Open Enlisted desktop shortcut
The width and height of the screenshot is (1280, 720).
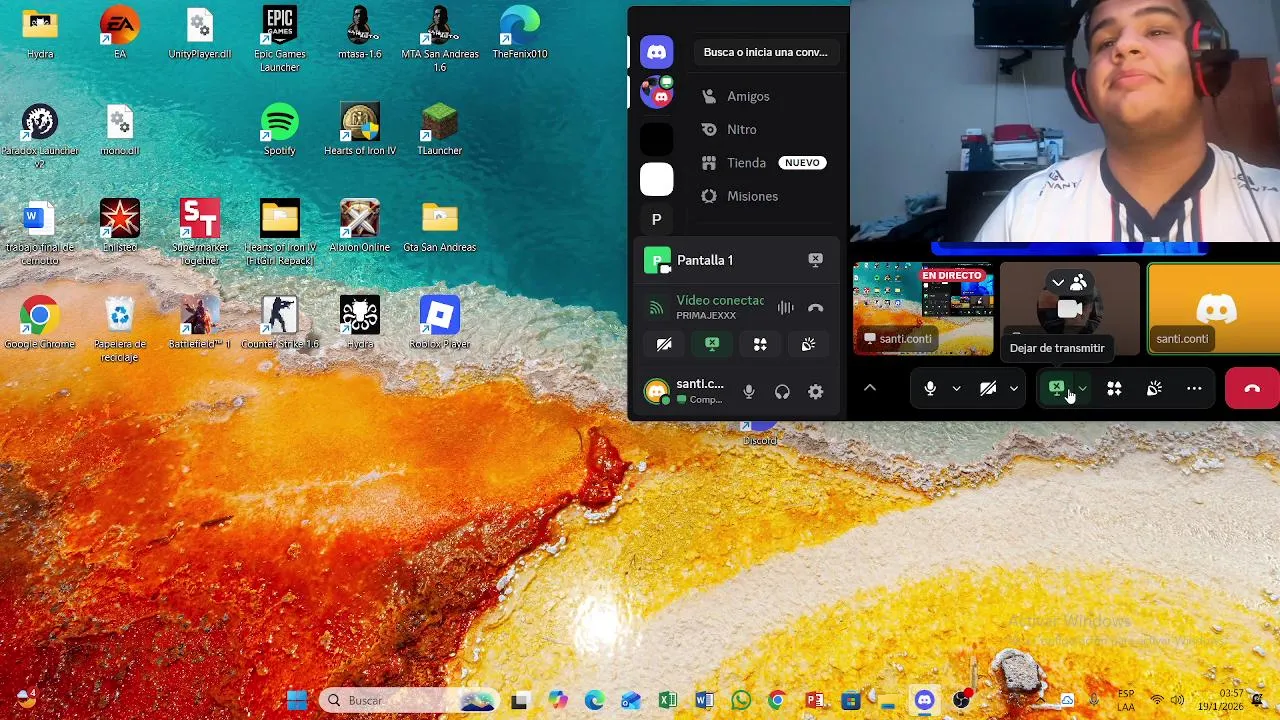pyautogui.click(x=120, y=226)
